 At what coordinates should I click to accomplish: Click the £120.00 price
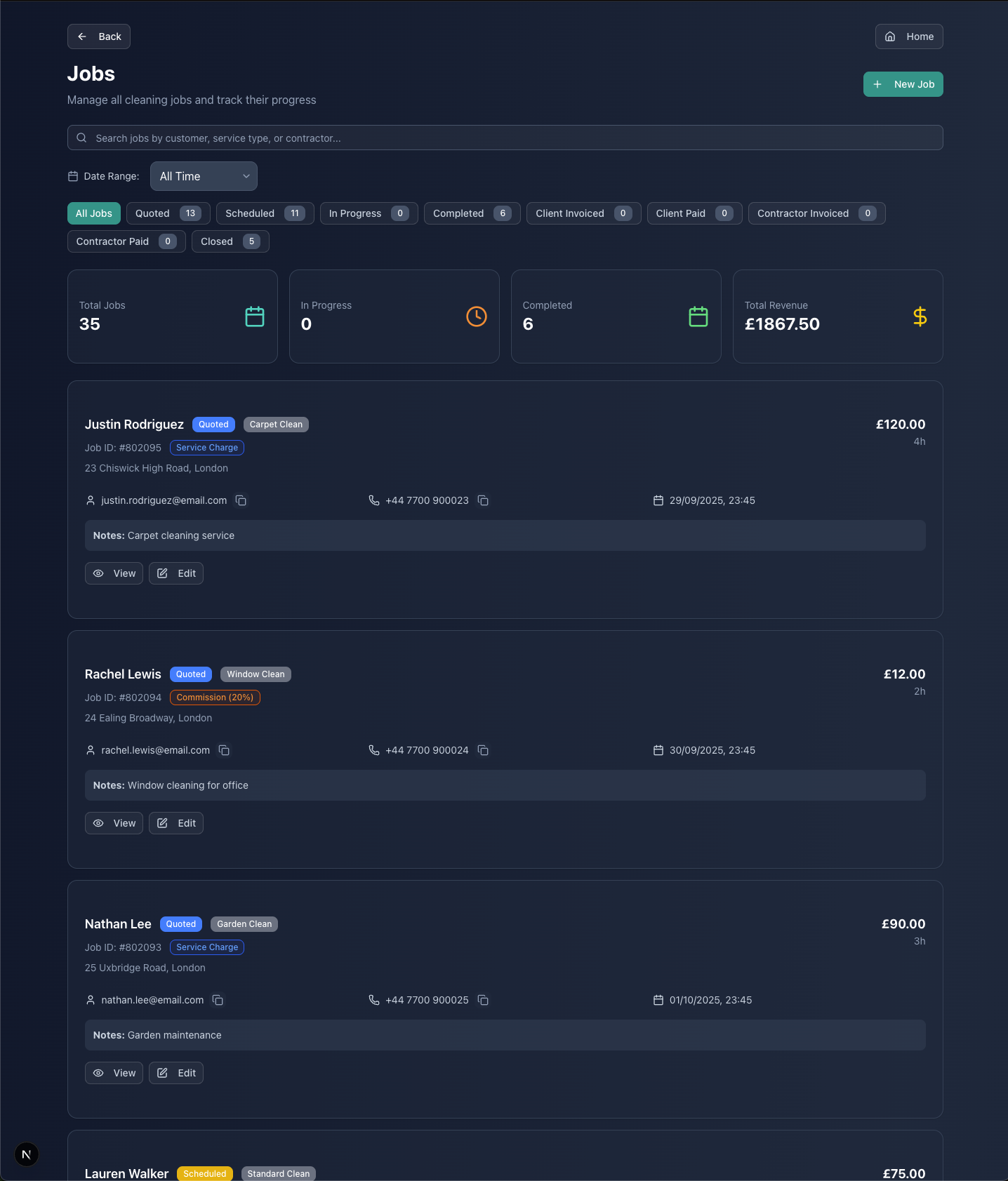[x=901, y=425]
